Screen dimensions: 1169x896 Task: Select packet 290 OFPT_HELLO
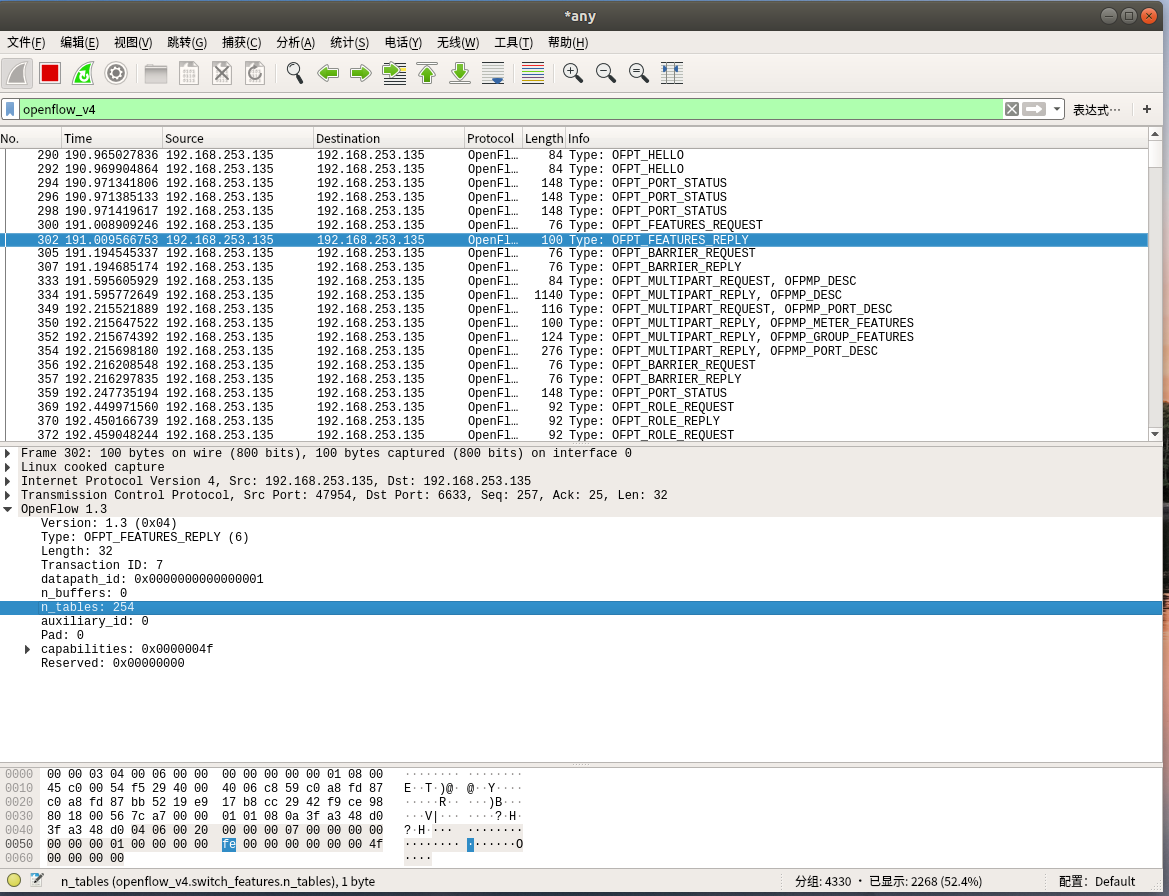pos(576,155)
